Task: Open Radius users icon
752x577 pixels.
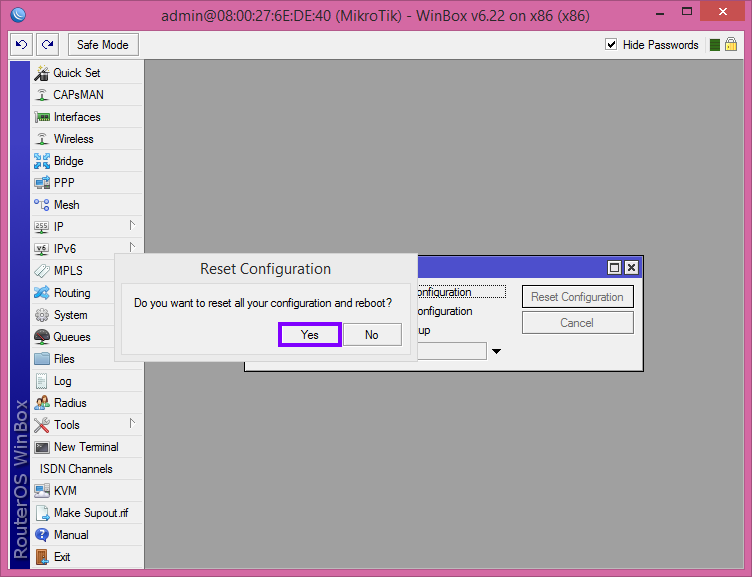Action: [42, 403]
